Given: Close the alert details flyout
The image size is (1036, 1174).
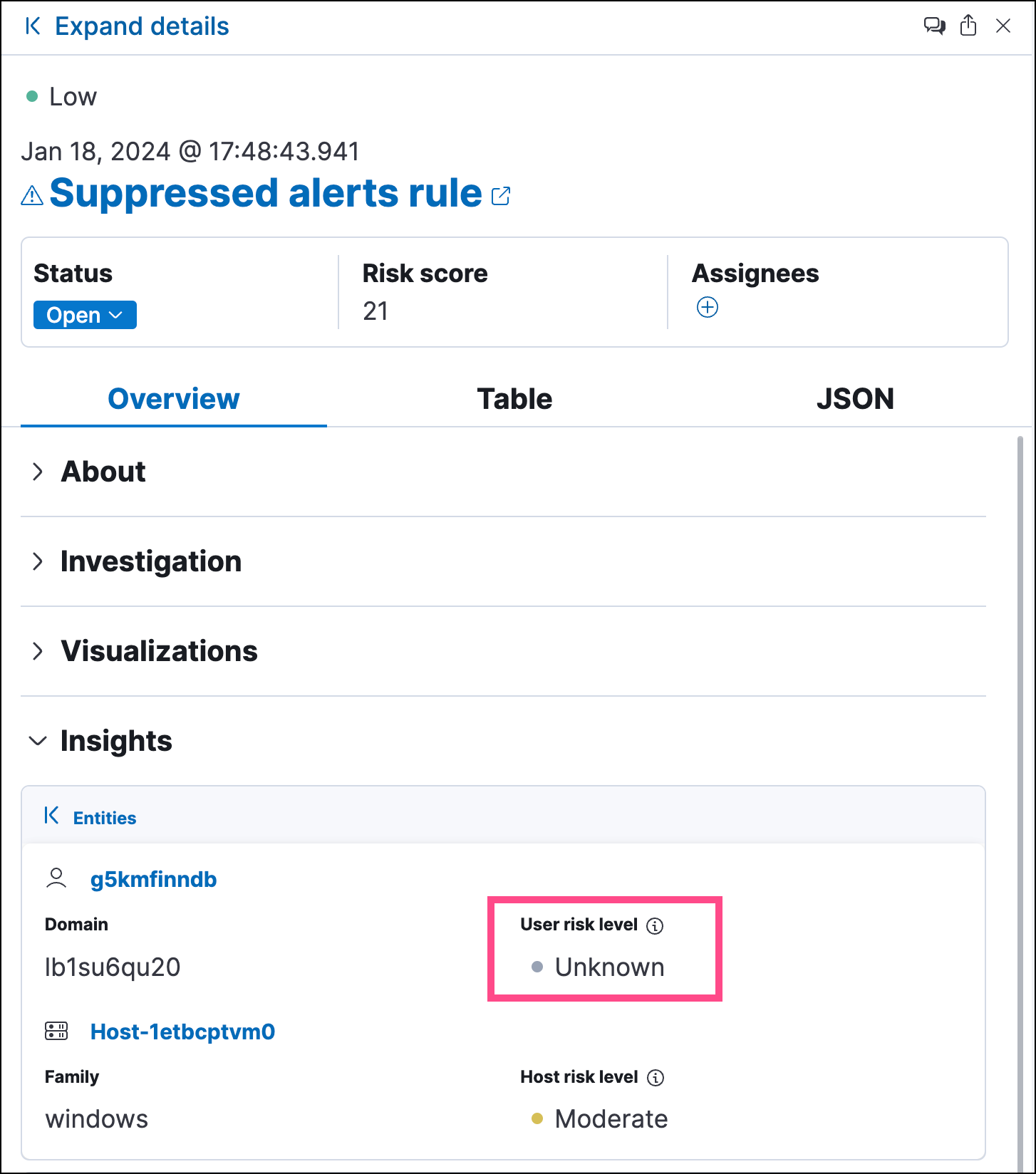Looking at the screenshot, I should (x=1003, y=26).
